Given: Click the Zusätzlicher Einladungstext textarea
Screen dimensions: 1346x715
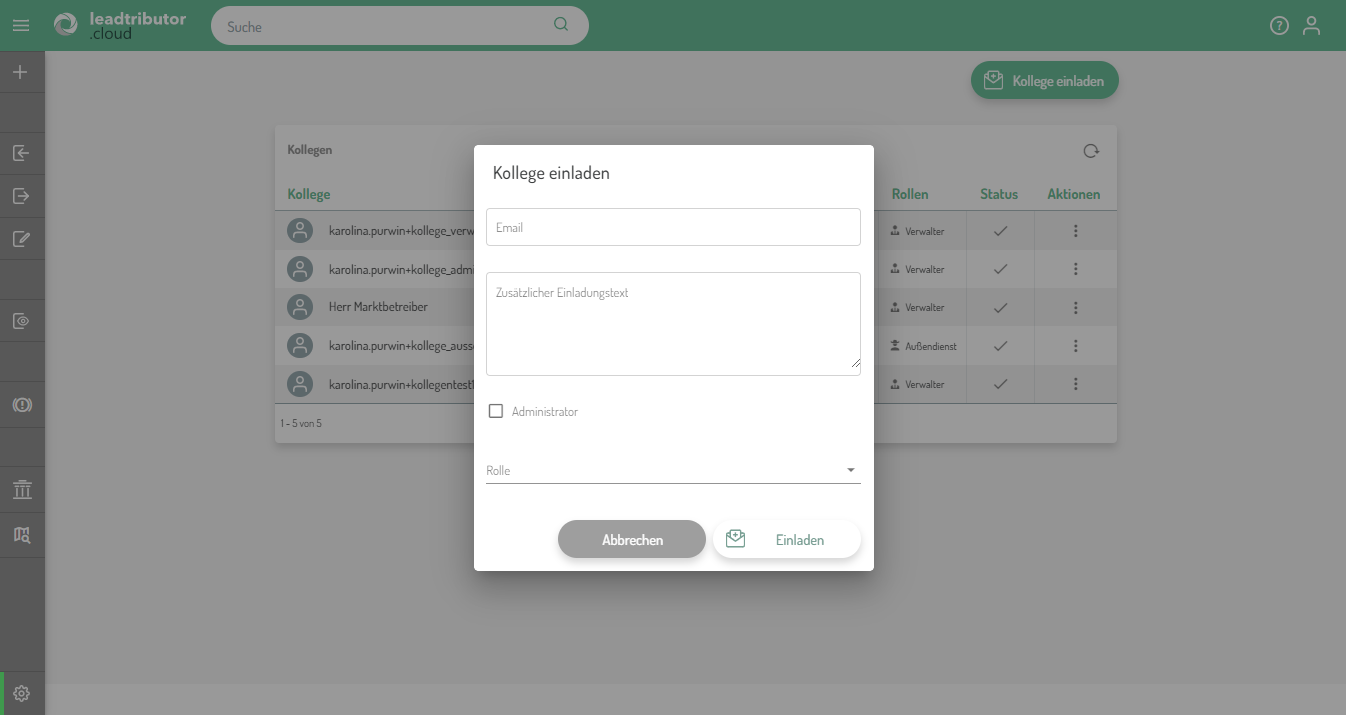Looking at the screenshot, I should [673, 324].
